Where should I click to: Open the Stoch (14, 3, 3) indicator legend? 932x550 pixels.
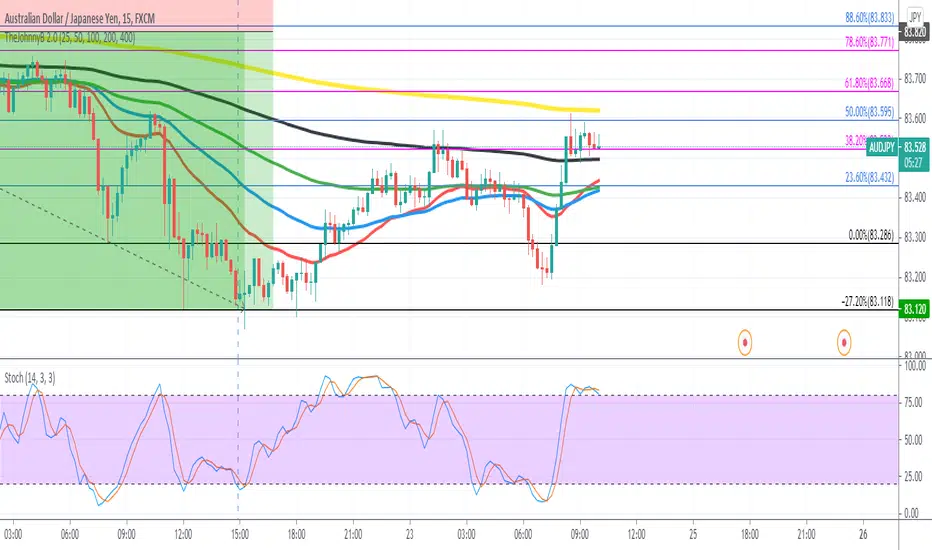pyautogui.click(x=30, y=378)
